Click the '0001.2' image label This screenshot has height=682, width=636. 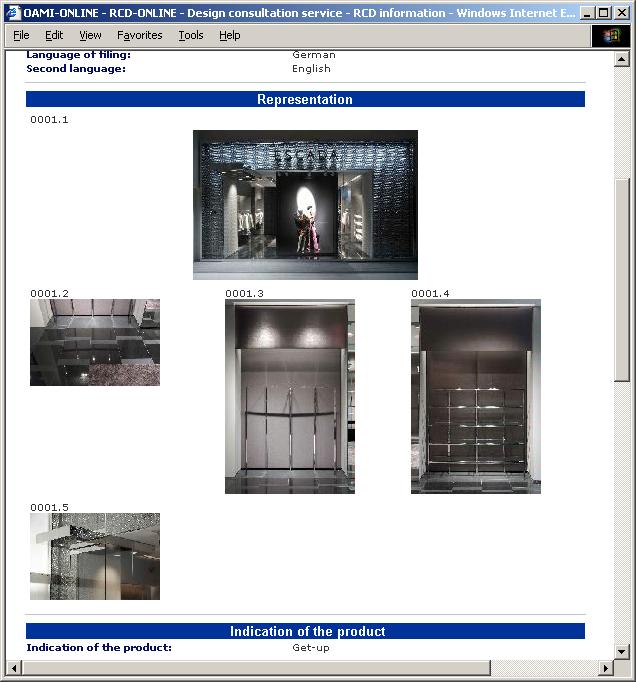click(x=49, y=294)
